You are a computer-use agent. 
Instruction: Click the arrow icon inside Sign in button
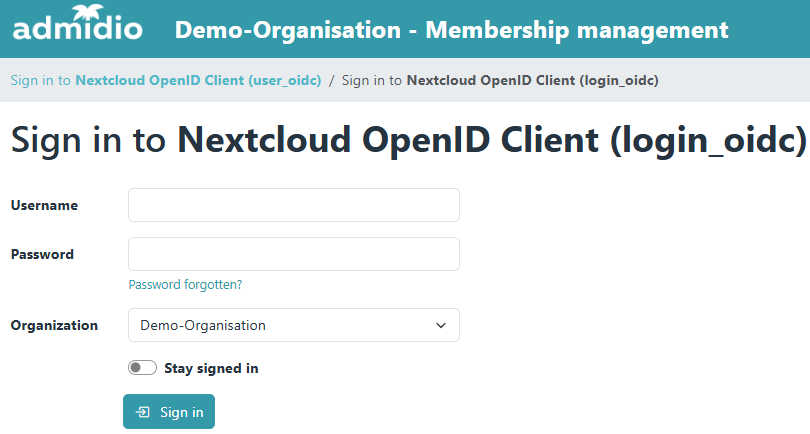pos(144,412)
